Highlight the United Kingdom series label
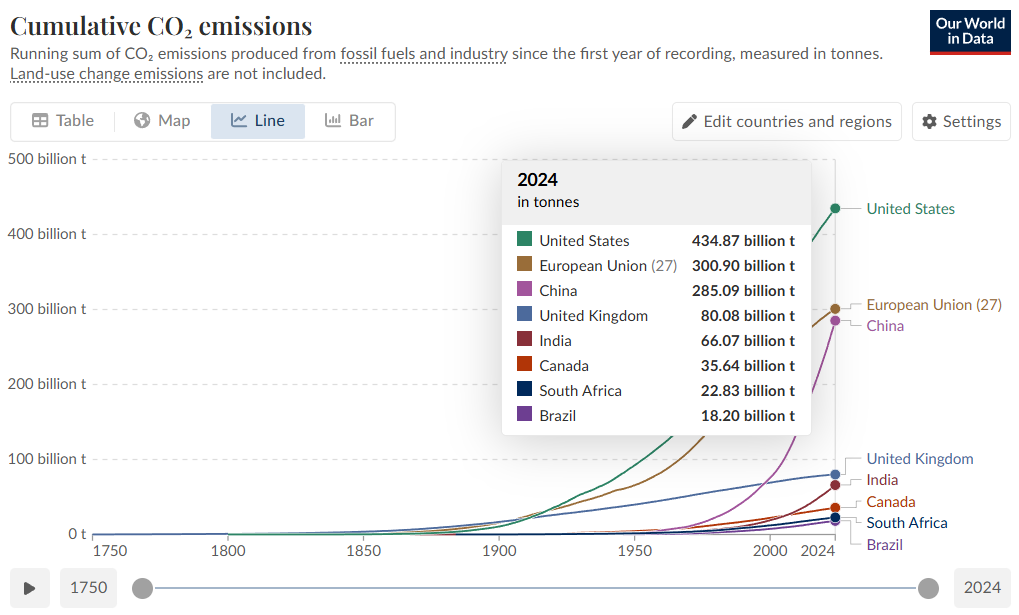This screenshot has width=1019, height=615. (x=919, y=459)
